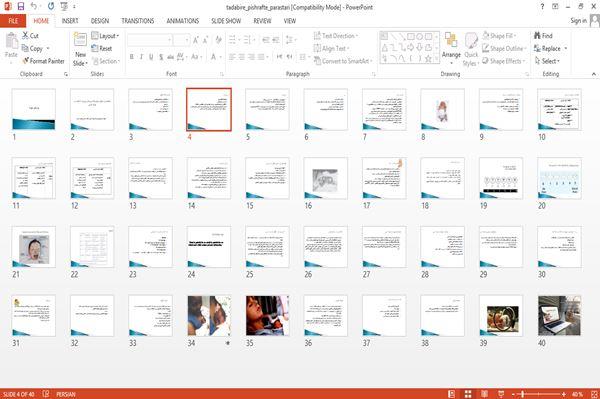Click the Reading View icon in status bar
This screenshot has height=399, width=600.
484,394
